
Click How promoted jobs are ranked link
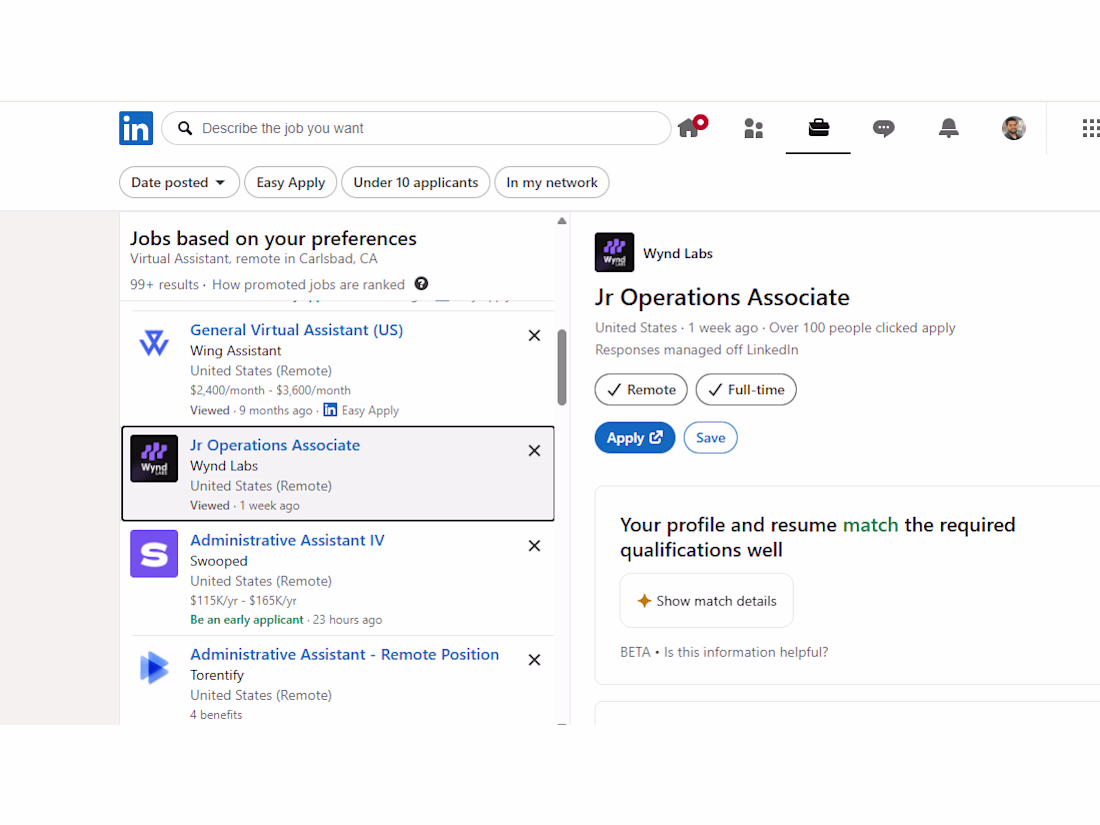point(309,284)
